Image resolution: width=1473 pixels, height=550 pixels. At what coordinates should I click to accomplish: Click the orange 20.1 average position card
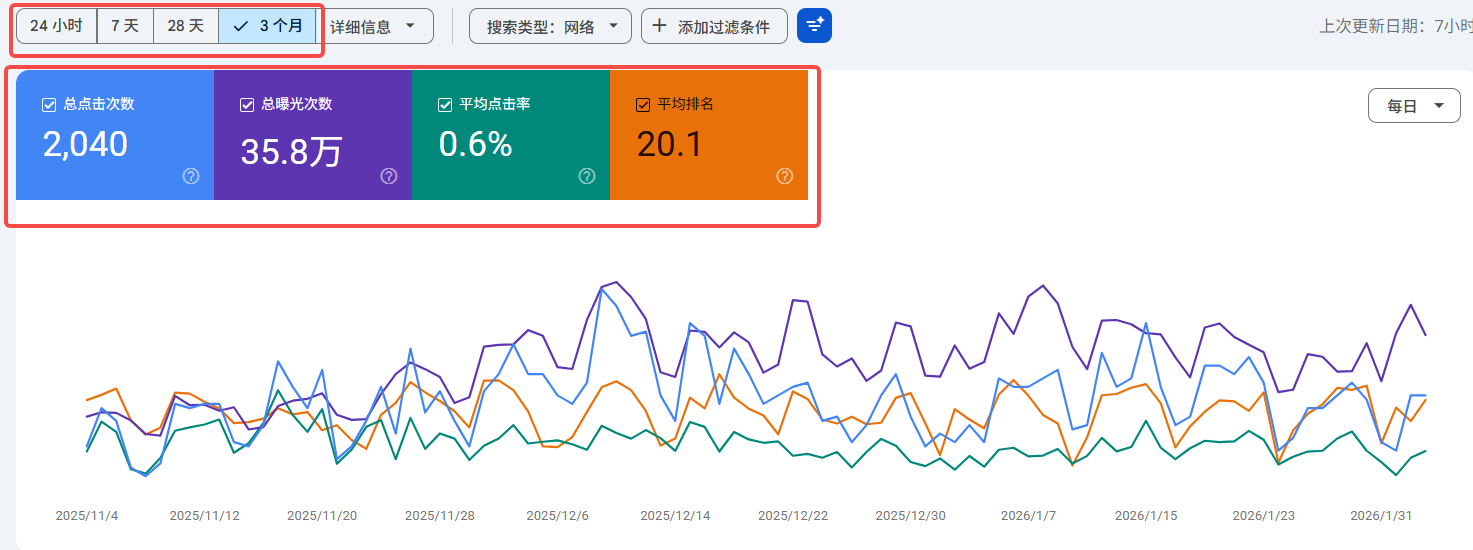click(x=708, y=135)
